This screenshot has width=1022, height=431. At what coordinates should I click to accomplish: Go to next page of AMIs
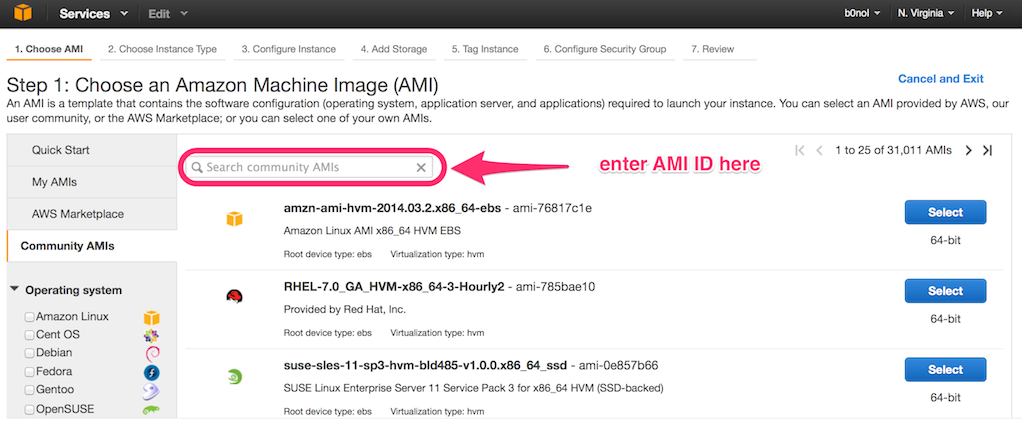pos(968,150)
